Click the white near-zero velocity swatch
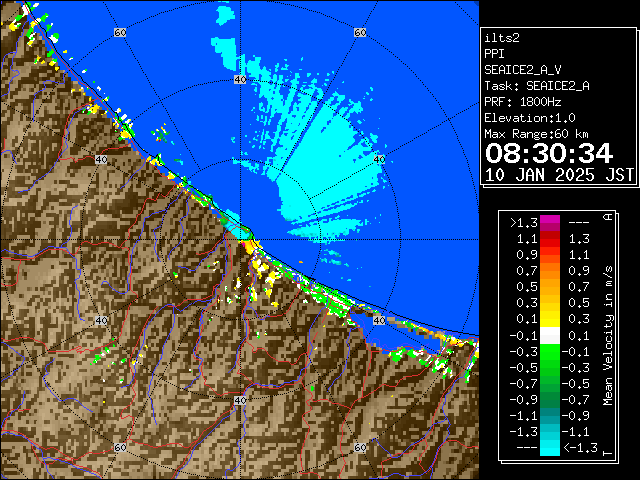The height and width of the screenshot is (480, 640). coord(550,336)
